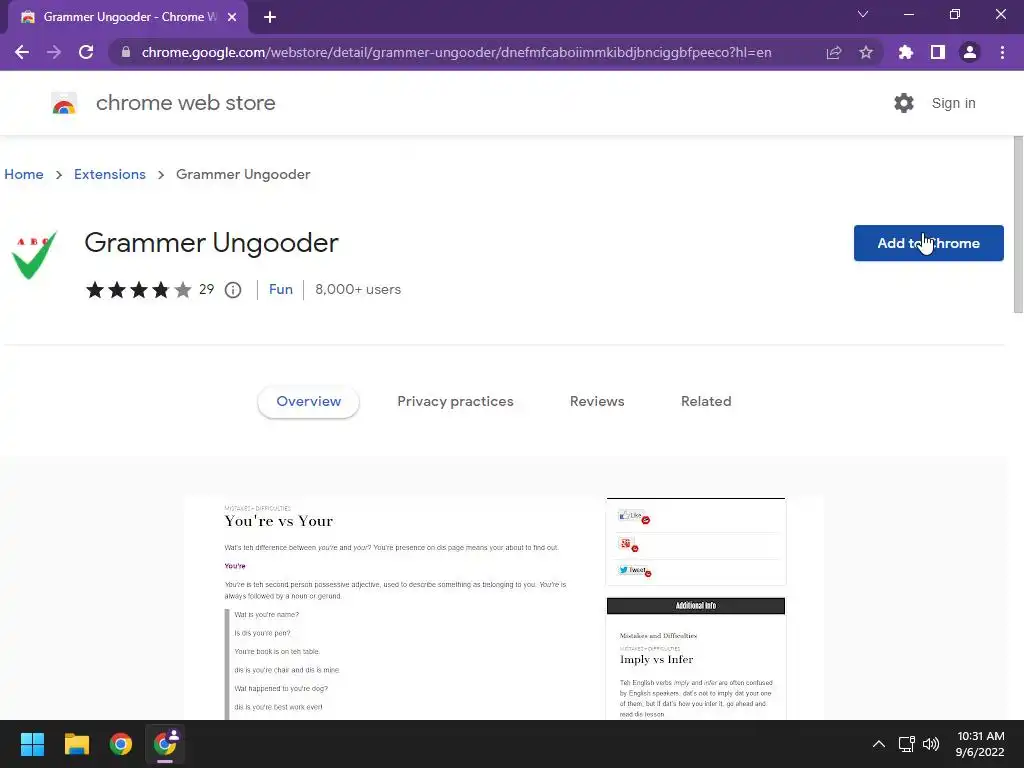1024x768 pixels.
Task: Open Google Chrome from the taskbar
Action: [x=121, y=744]
